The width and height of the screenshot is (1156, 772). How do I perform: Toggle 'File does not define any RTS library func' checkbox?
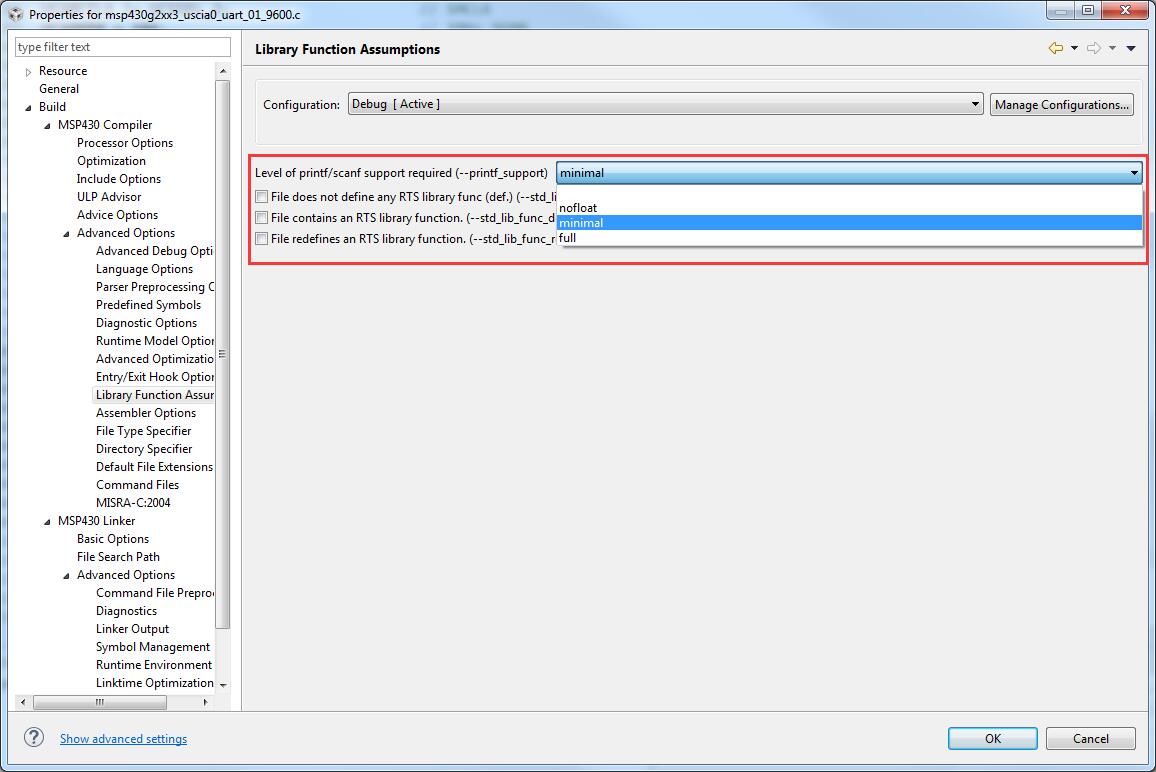pyautogui.click(x=261, y=197)
